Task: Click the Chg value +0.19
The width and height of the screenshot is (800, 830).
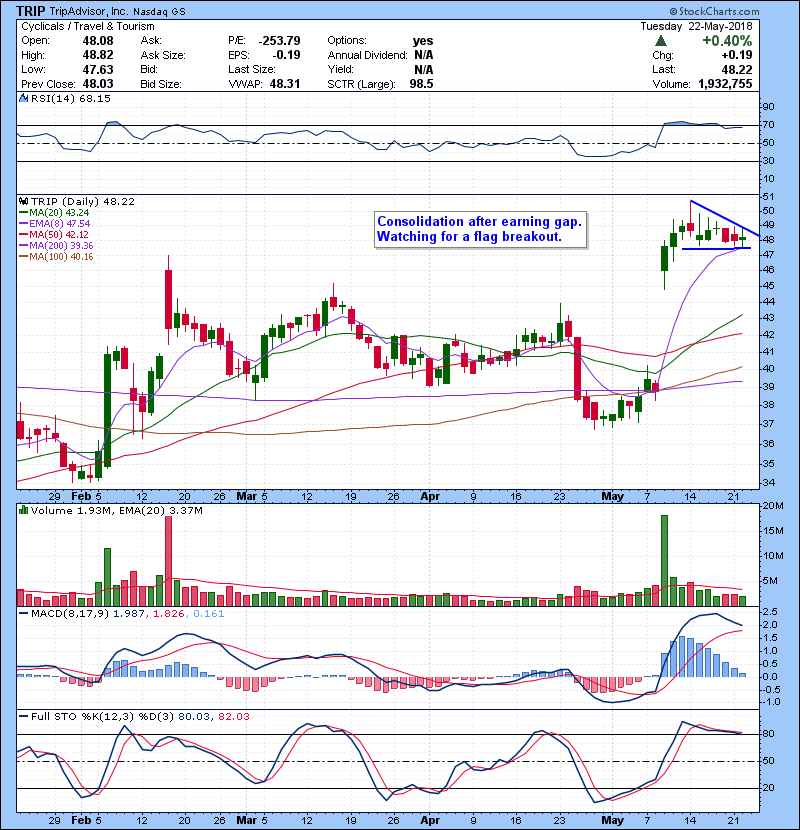Action: coord(736,55)
